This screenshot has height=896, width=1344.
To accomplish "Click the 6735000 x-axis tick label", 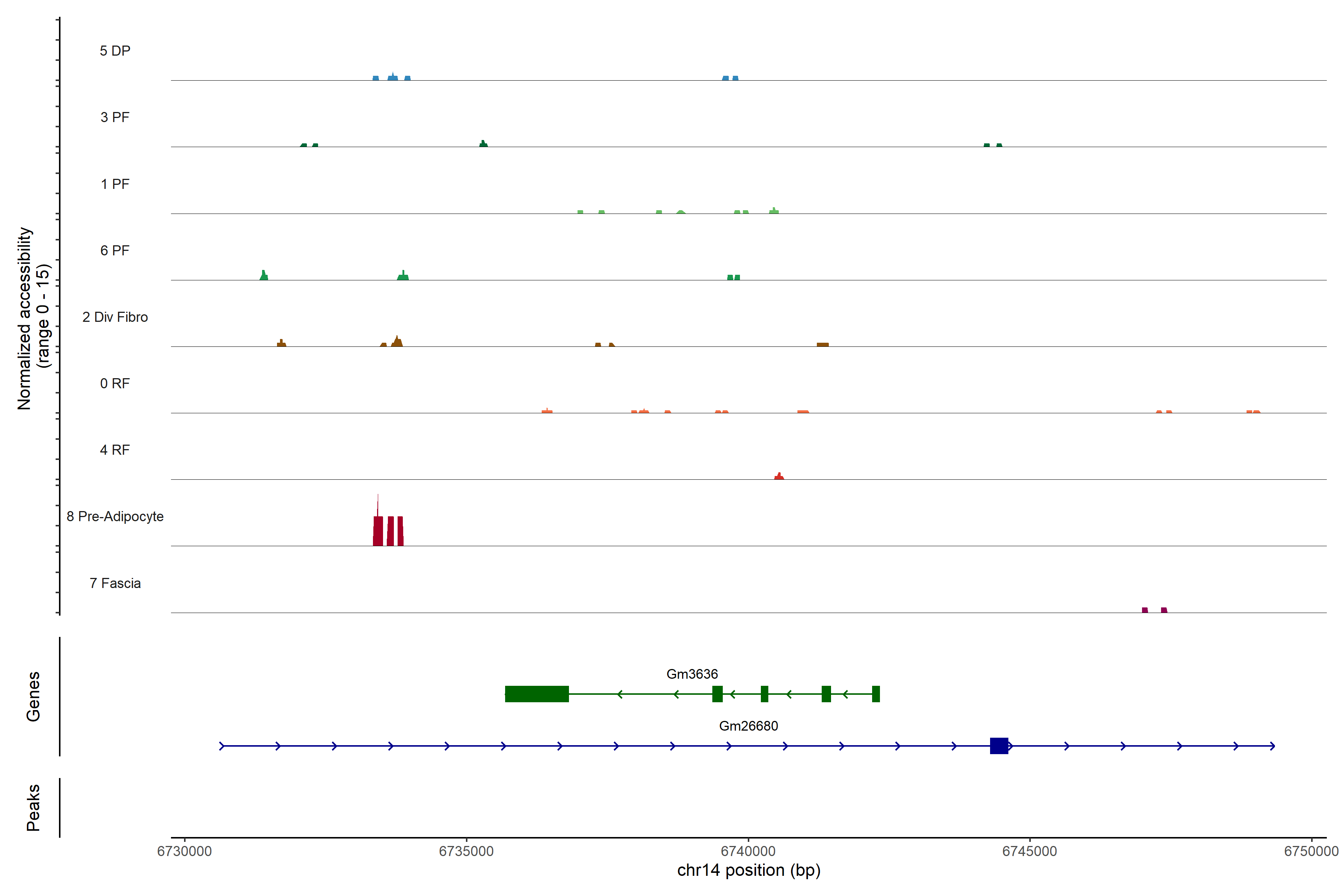I will (x=466, y=852).
